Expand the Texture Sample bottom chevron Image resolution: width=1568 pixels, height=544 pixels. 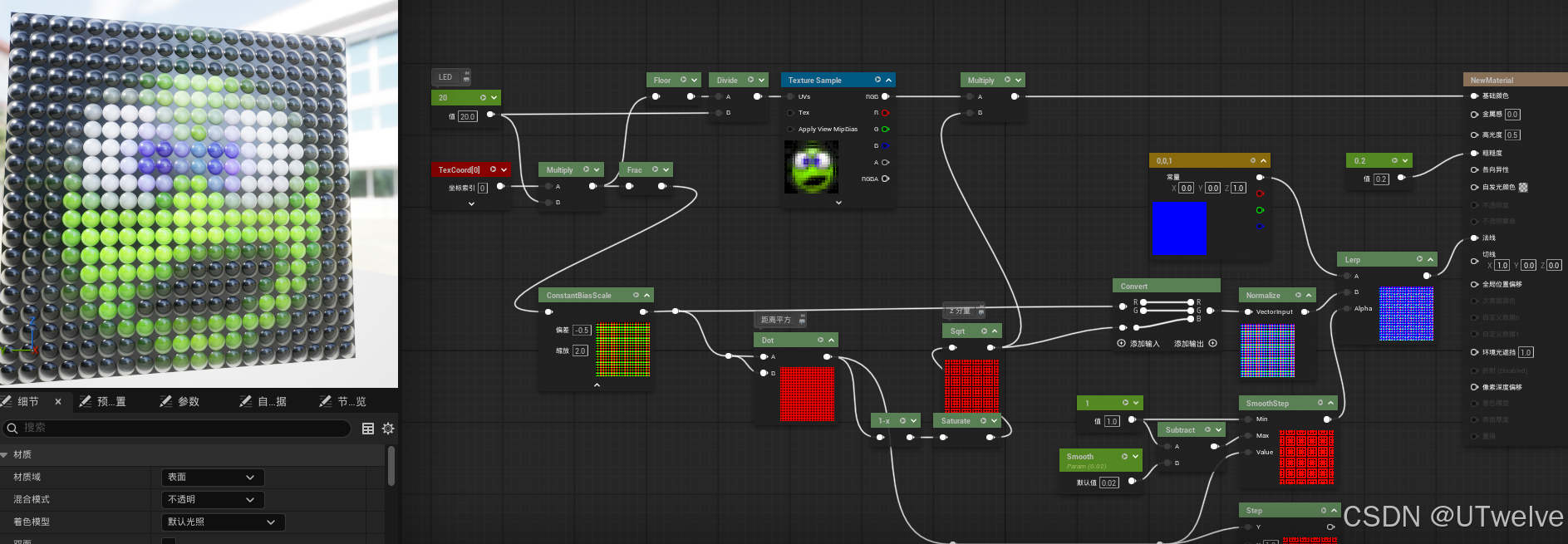point(838,203)
